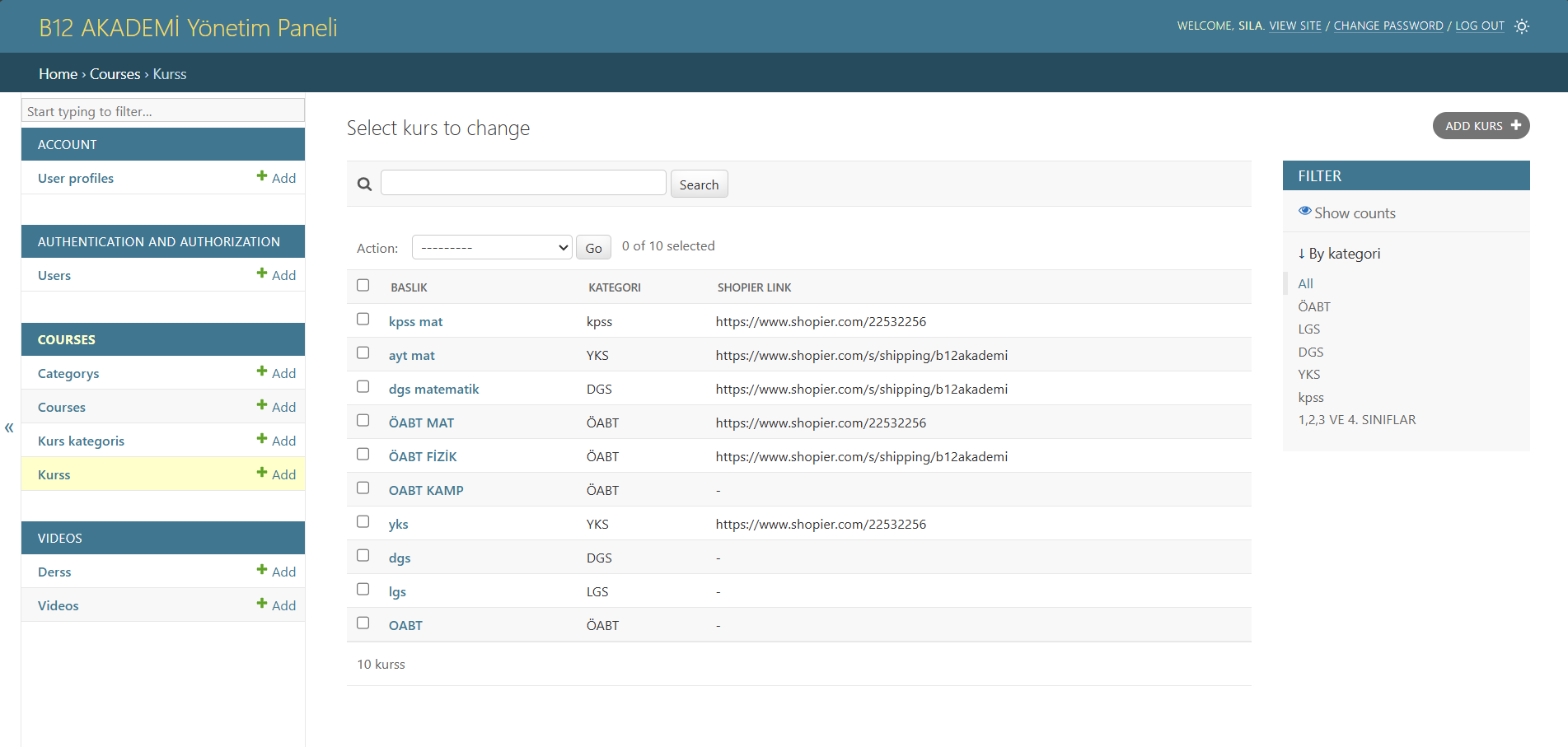Viewport: 1568px width, 747px height.
Task: Check the dgs row checkbox
Action: (x=363, y=555)
